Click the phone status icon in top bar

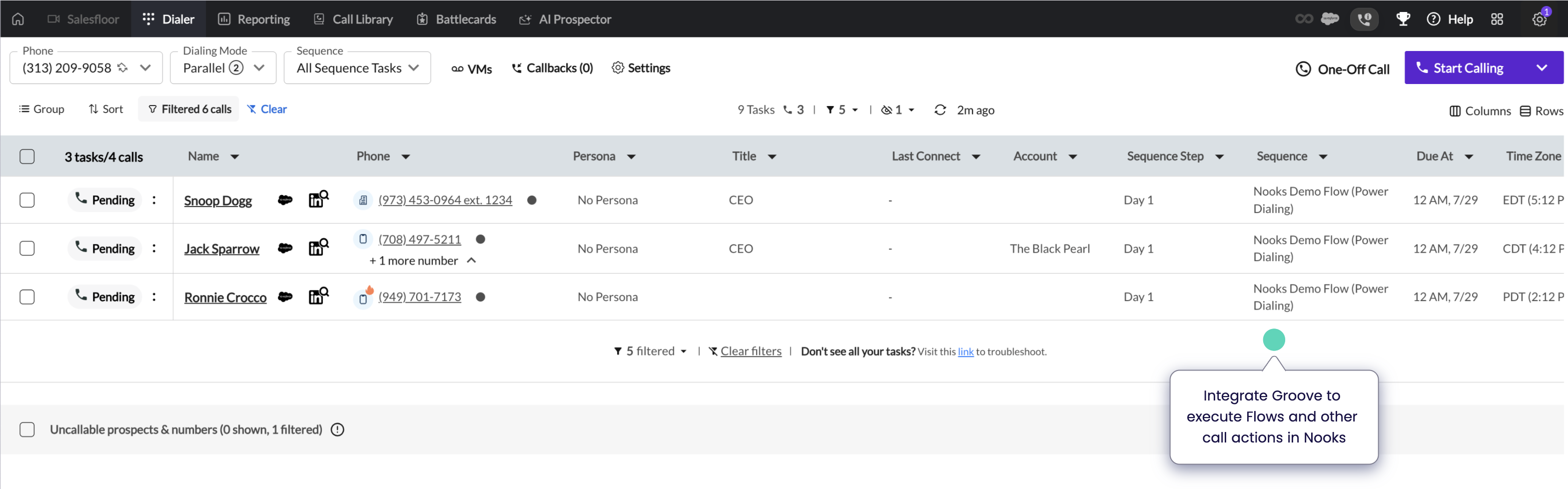[x=1364, y=19]
